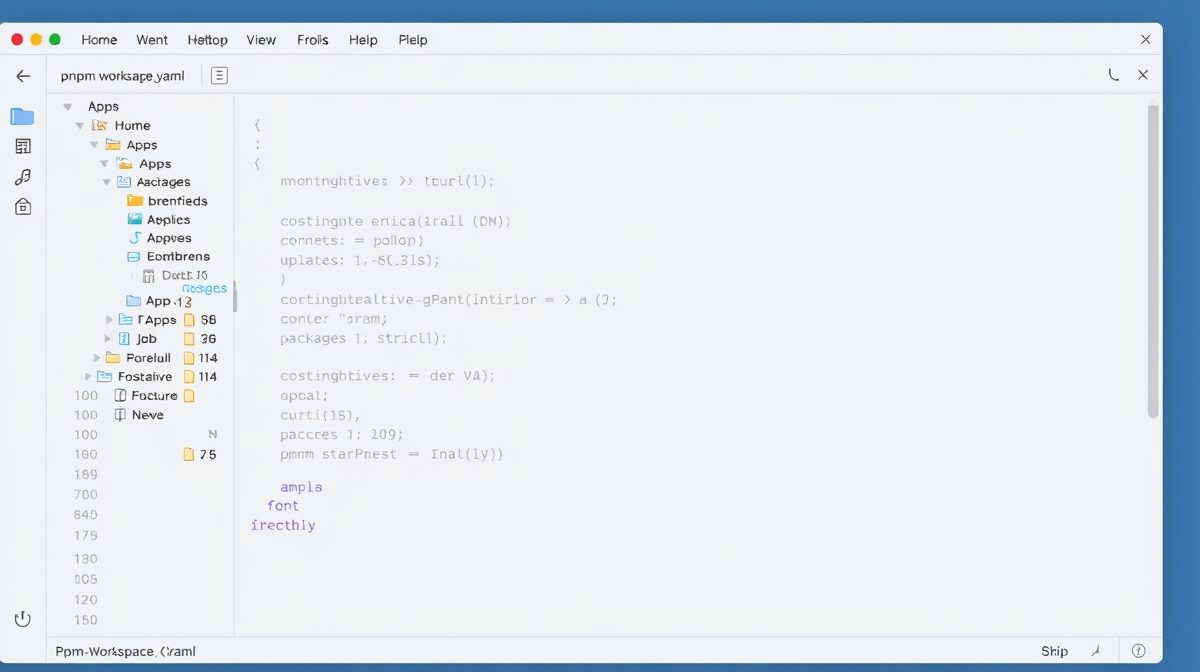Screen dimensions: 1200x672
Task: Click the 'ampla' purple text
Action: coord(301,487)
